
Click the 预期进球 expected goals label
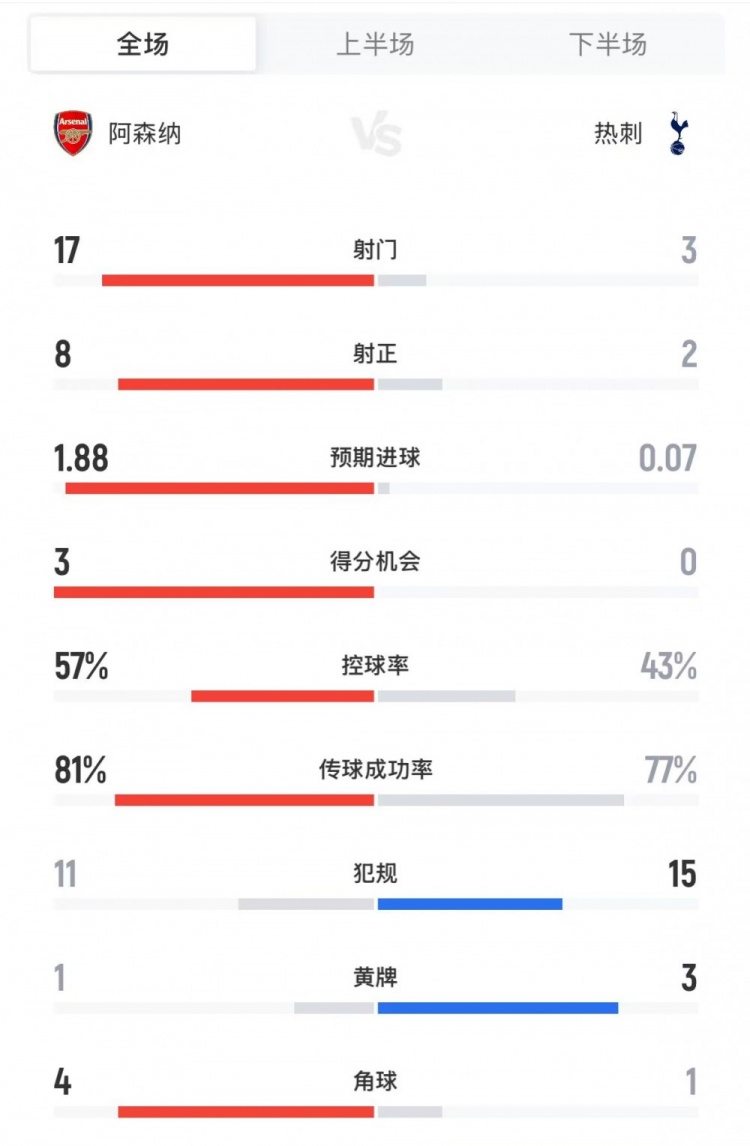click(375, 458)
